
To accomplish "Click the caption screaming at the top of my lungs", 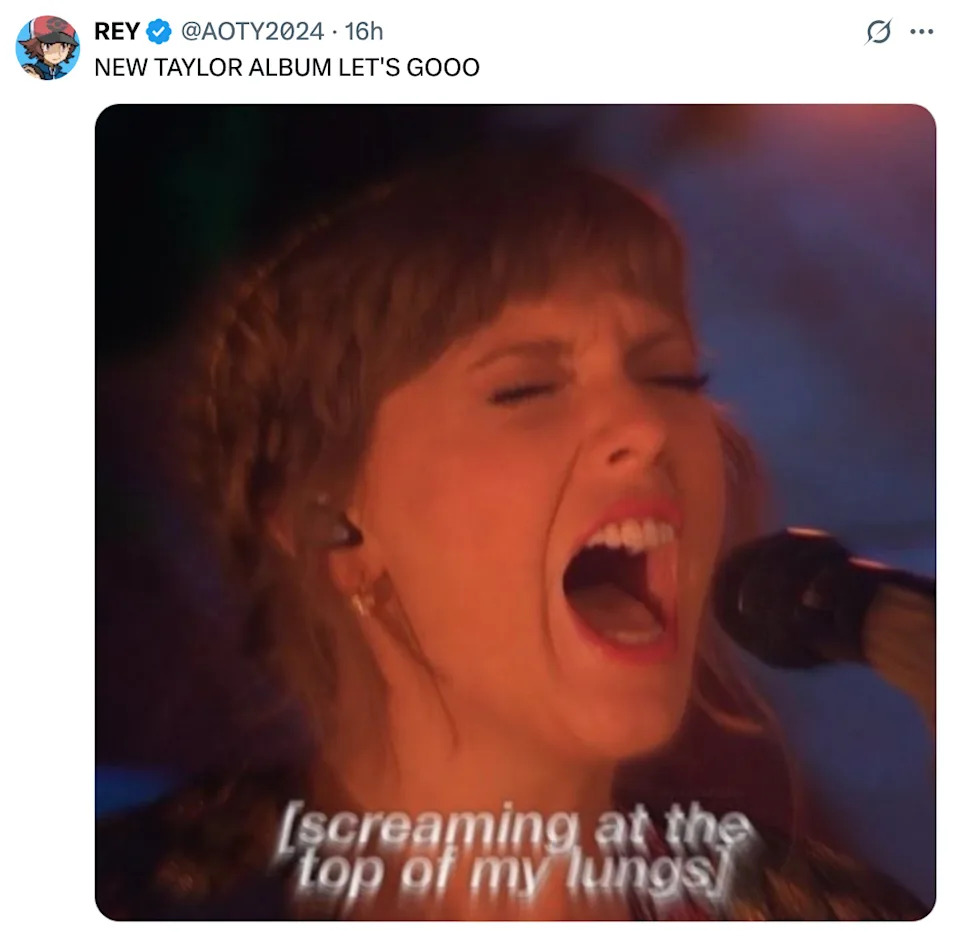I will 514,850.
